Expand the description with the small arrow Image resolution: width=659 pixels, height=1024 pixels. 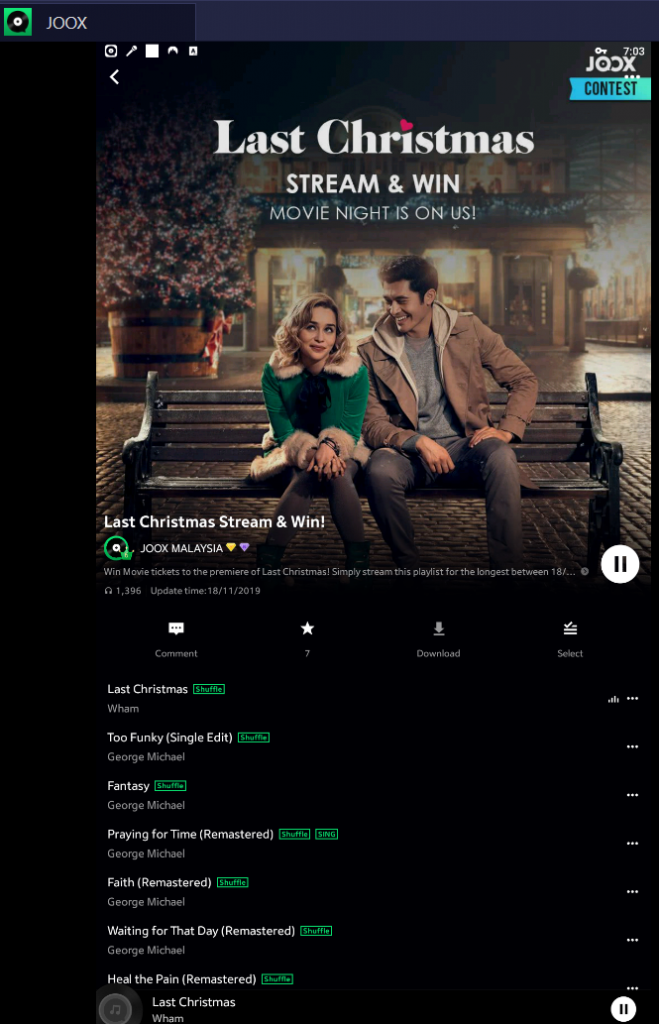[585, 571]
